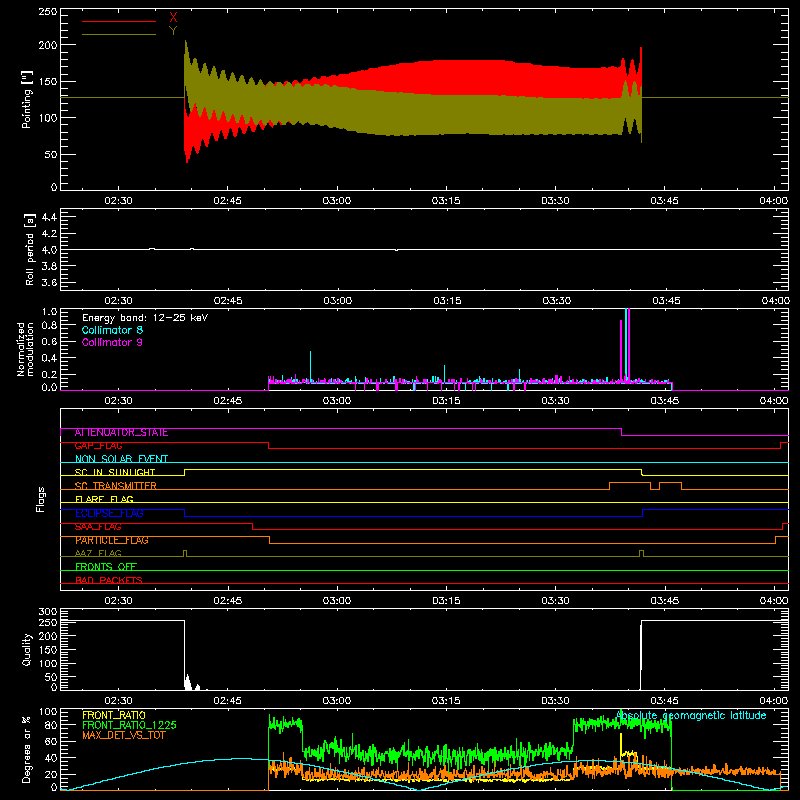Click the GAP_FLAG label
The width and height of the screenshot is (800, 800).
[98, 446]
